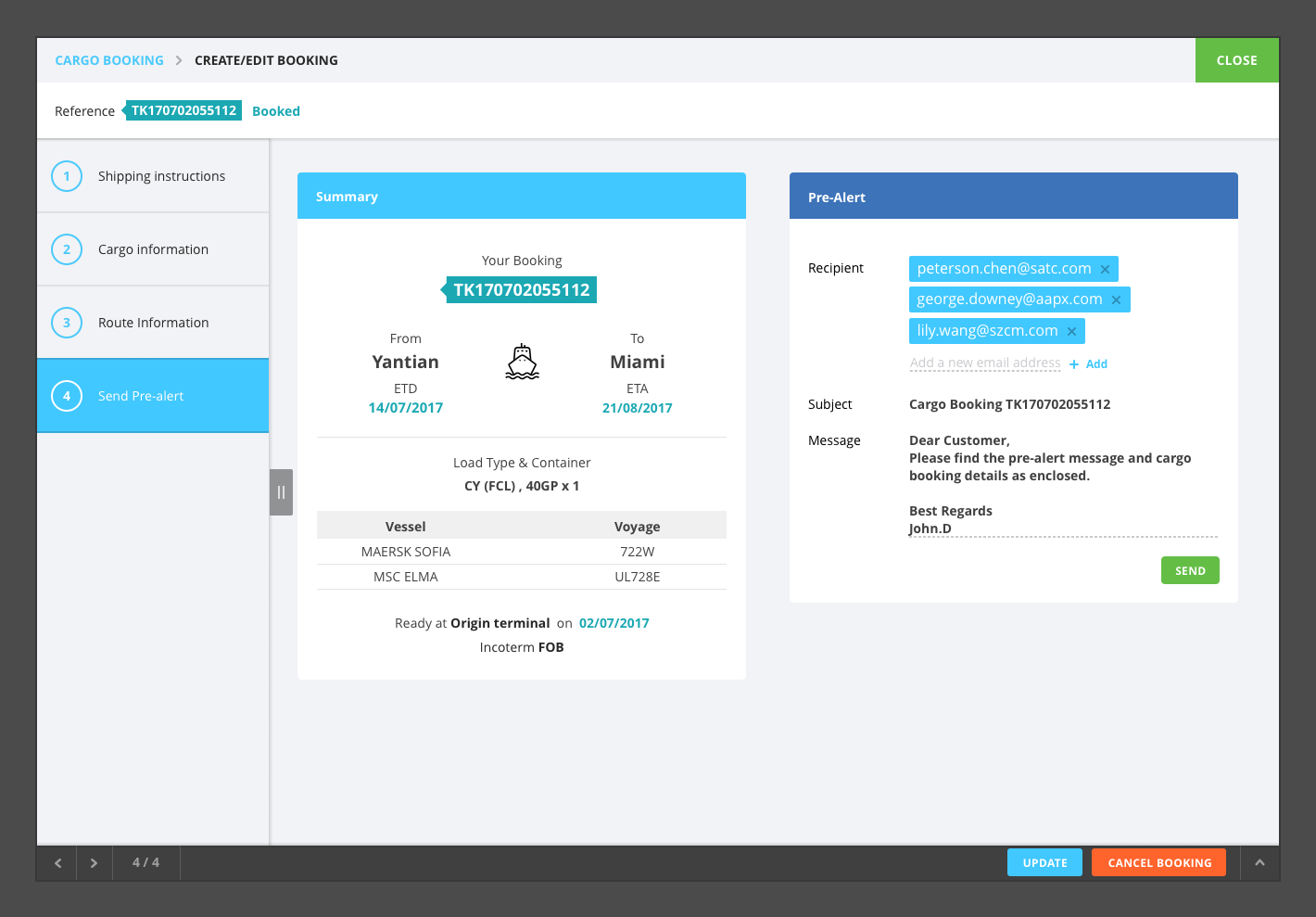Switch to the Shipping instructions step
The width and height of the screenshot is (1316, 917).
pyautogui.click(x=161, y=176)
